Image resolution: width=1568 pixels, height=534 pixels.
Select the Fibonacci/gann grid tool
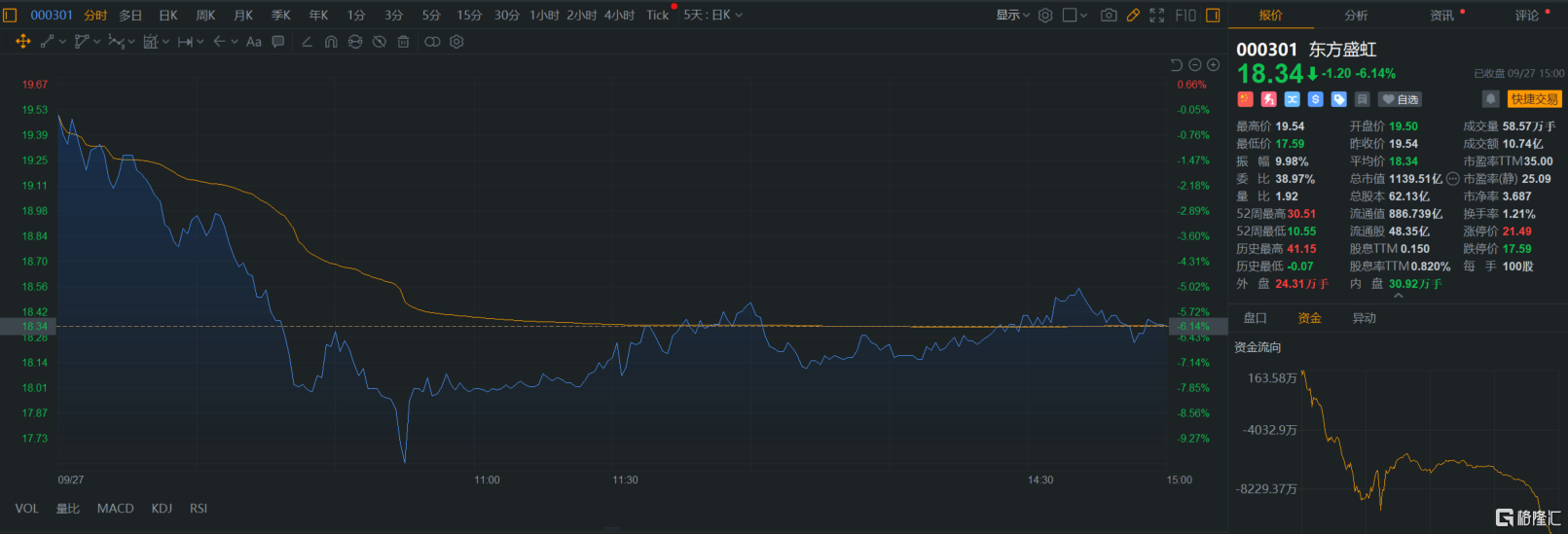click(x=151, y=42)
